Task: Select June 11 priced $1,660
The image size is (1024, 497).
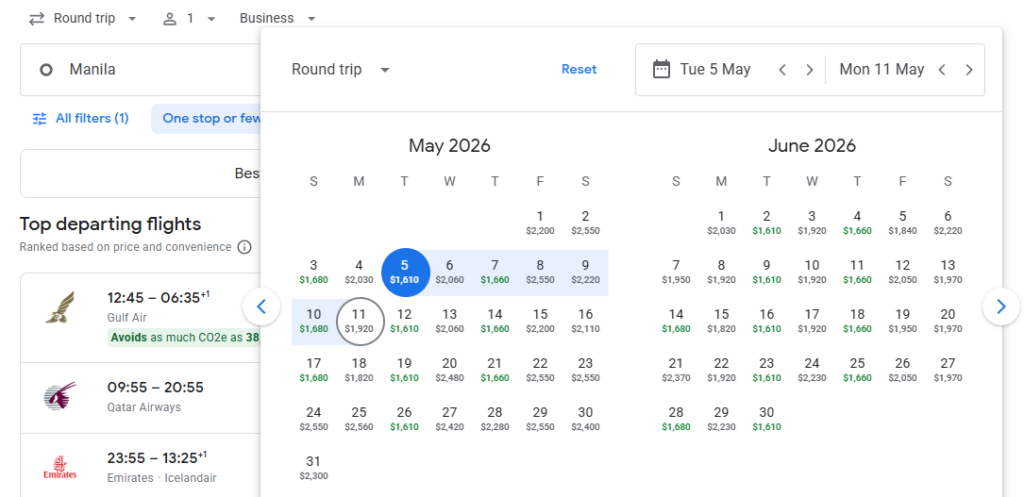Action: (x=857, y=272)
